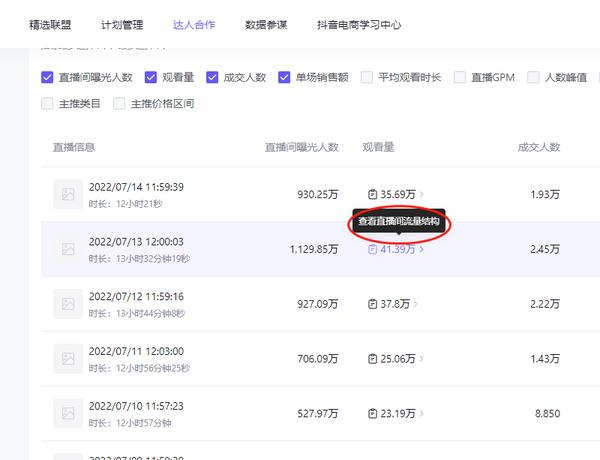Click transaction count 8,850

pos(548,413)
